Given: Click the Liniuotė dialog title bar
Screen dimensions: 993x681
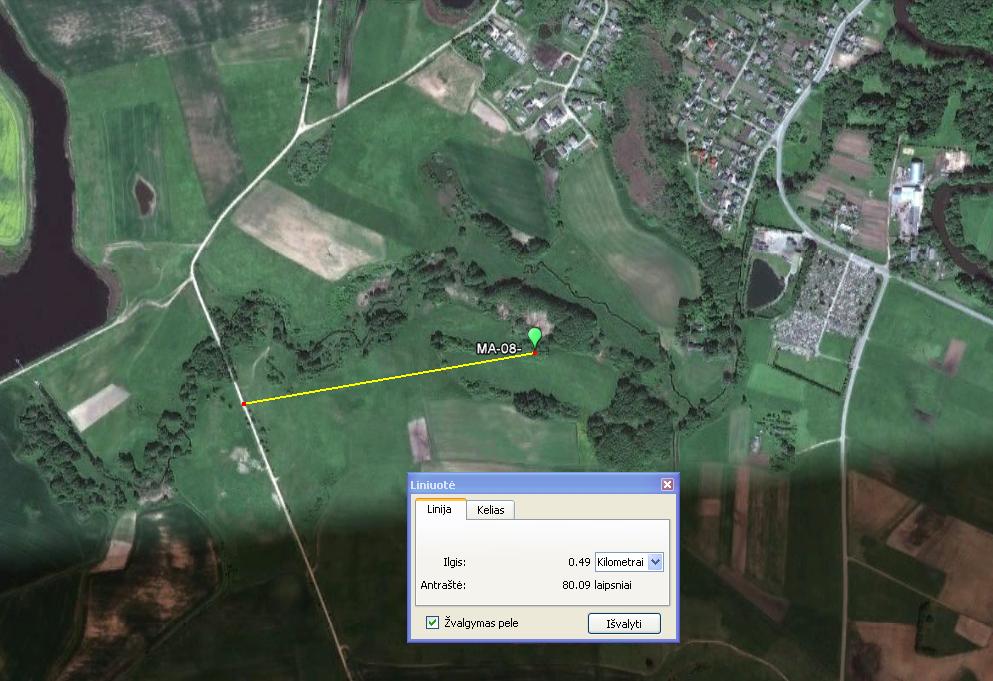Looking at the screenshot, I should (x=543, y=485).
